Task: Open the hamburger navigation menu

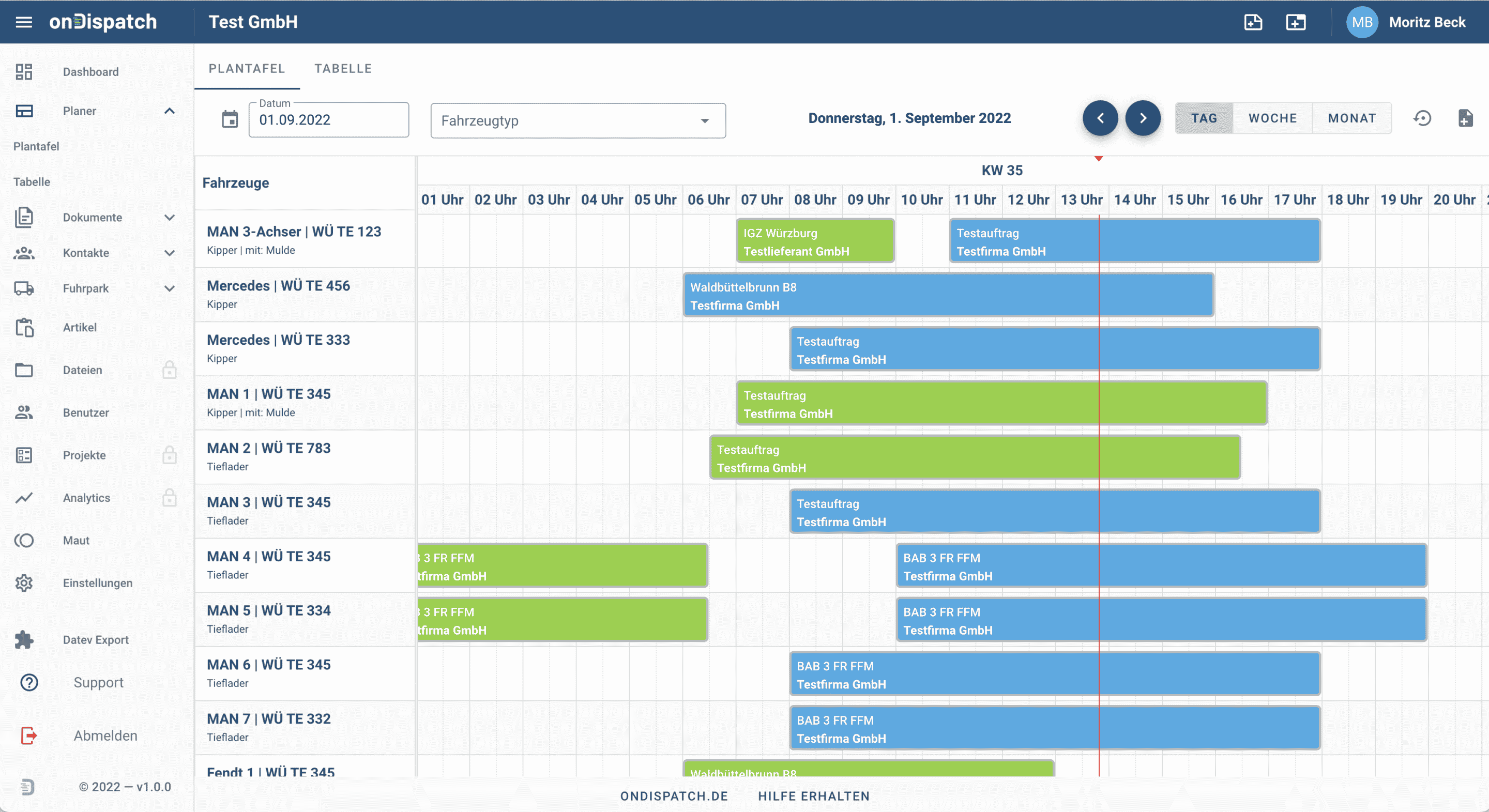Action: tap(24, 22)
